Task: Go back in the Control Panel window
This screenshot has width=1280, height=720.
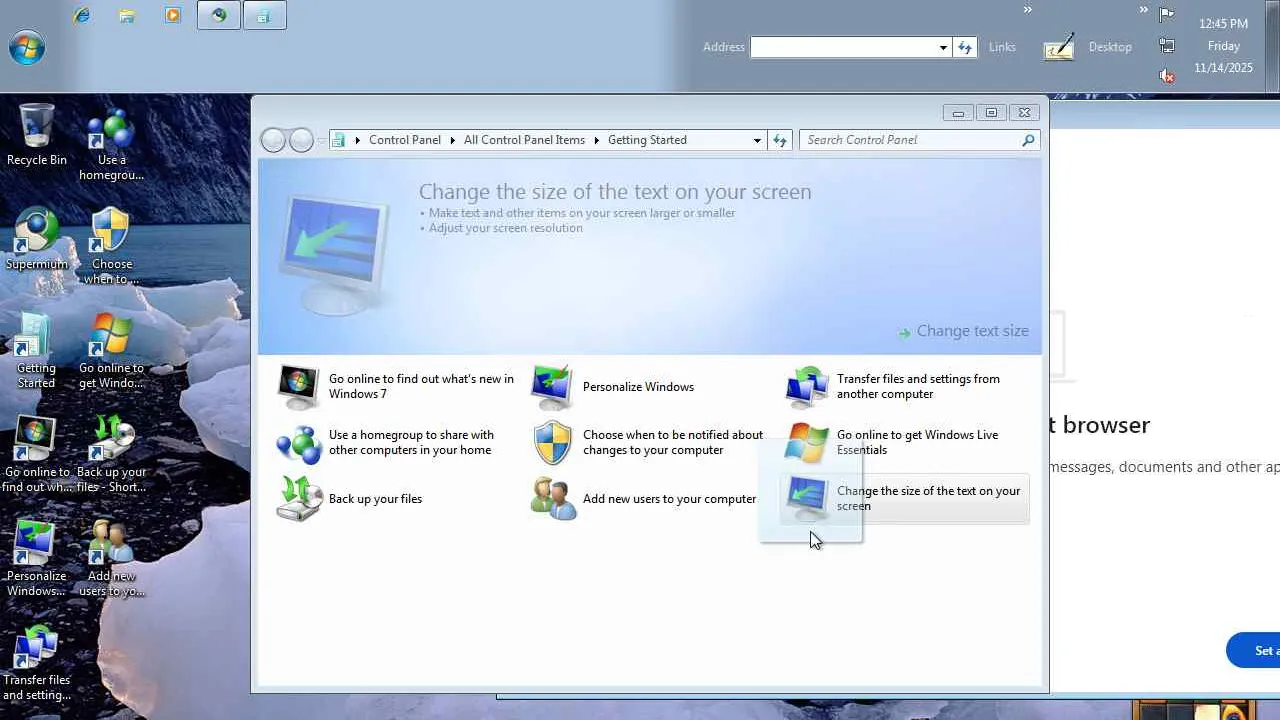Action: click(x=273, y=140)
